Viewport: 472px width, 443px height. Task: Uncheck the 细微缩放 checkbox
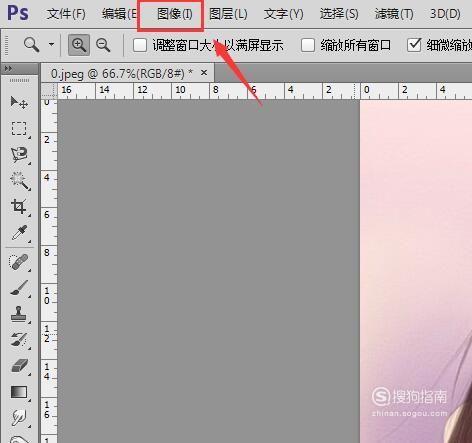pyautogui.click(x=414, y=45)
